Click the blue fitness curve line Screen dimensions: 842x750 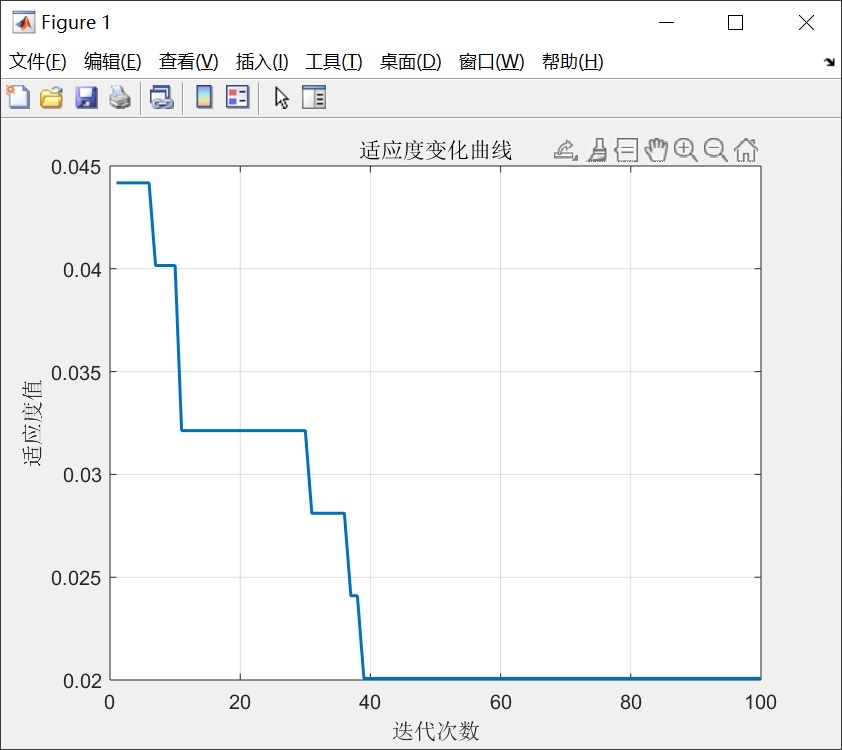[x=243, y=431]
